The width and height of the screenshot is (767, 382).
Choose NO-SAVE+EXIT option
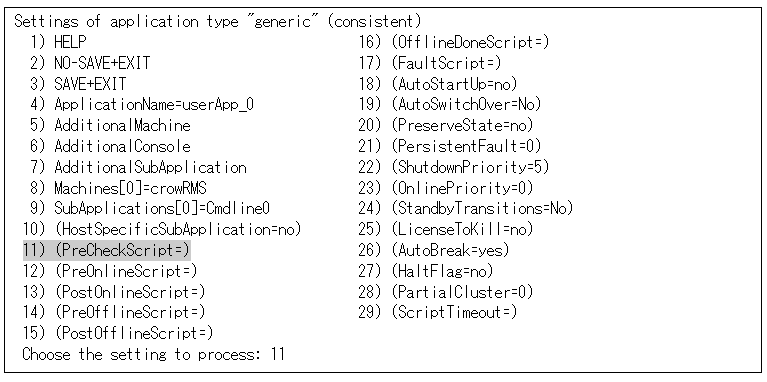click(x=90, y=63)
